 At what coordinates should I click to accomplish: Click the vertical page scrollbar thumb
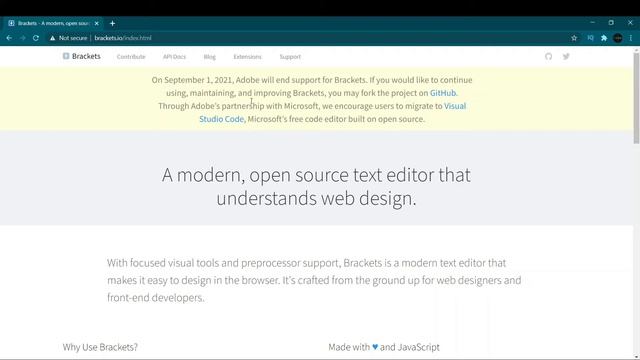(x=636, y=98)
